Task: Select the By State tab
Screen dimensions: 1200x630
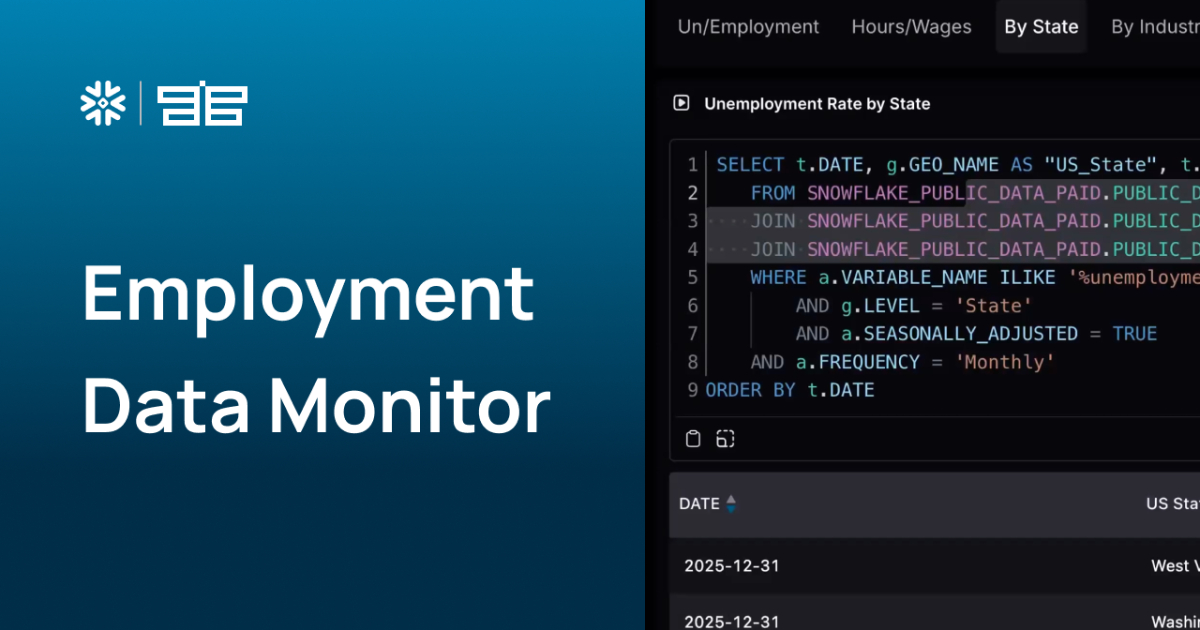Action: [1041, 27]
